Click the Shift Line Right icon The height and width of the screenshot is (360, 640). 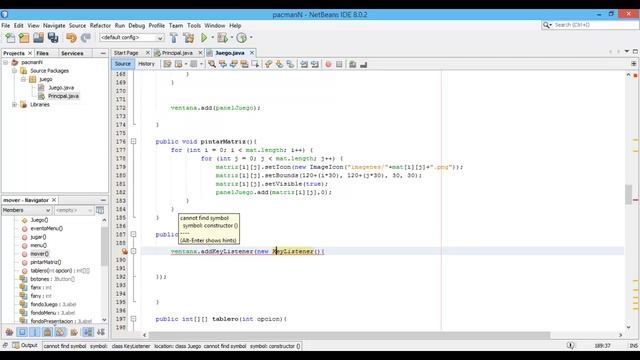[x=315, y=64]
